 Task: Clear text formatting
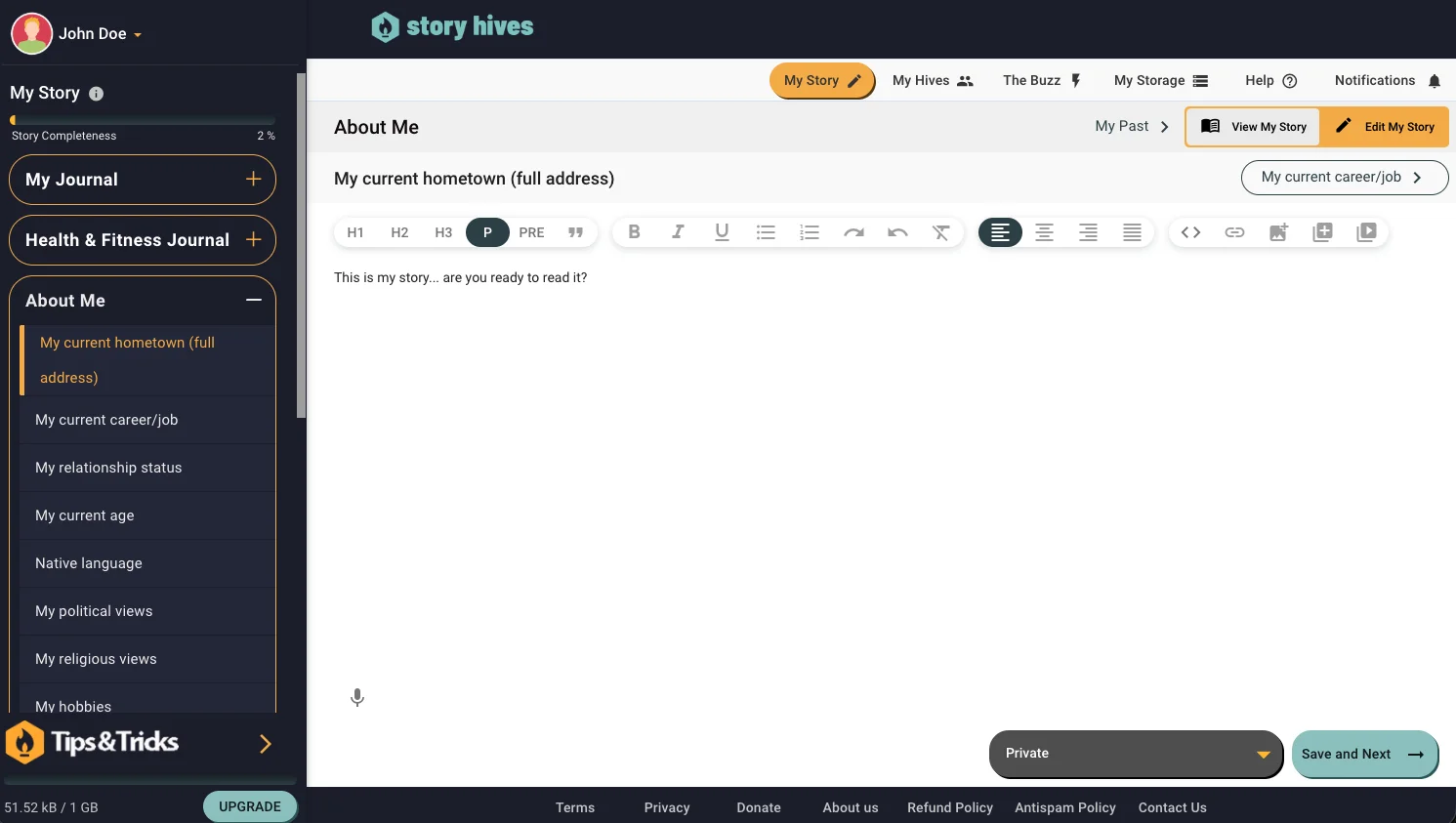(x=941, y=232)
